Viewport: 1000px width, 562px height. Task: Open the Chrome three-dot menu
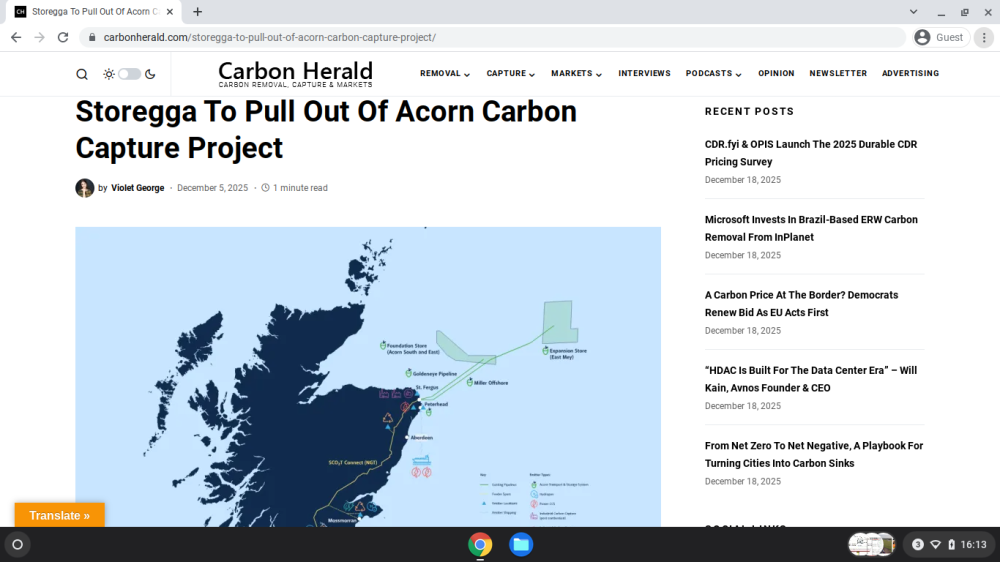pos(984,38)
